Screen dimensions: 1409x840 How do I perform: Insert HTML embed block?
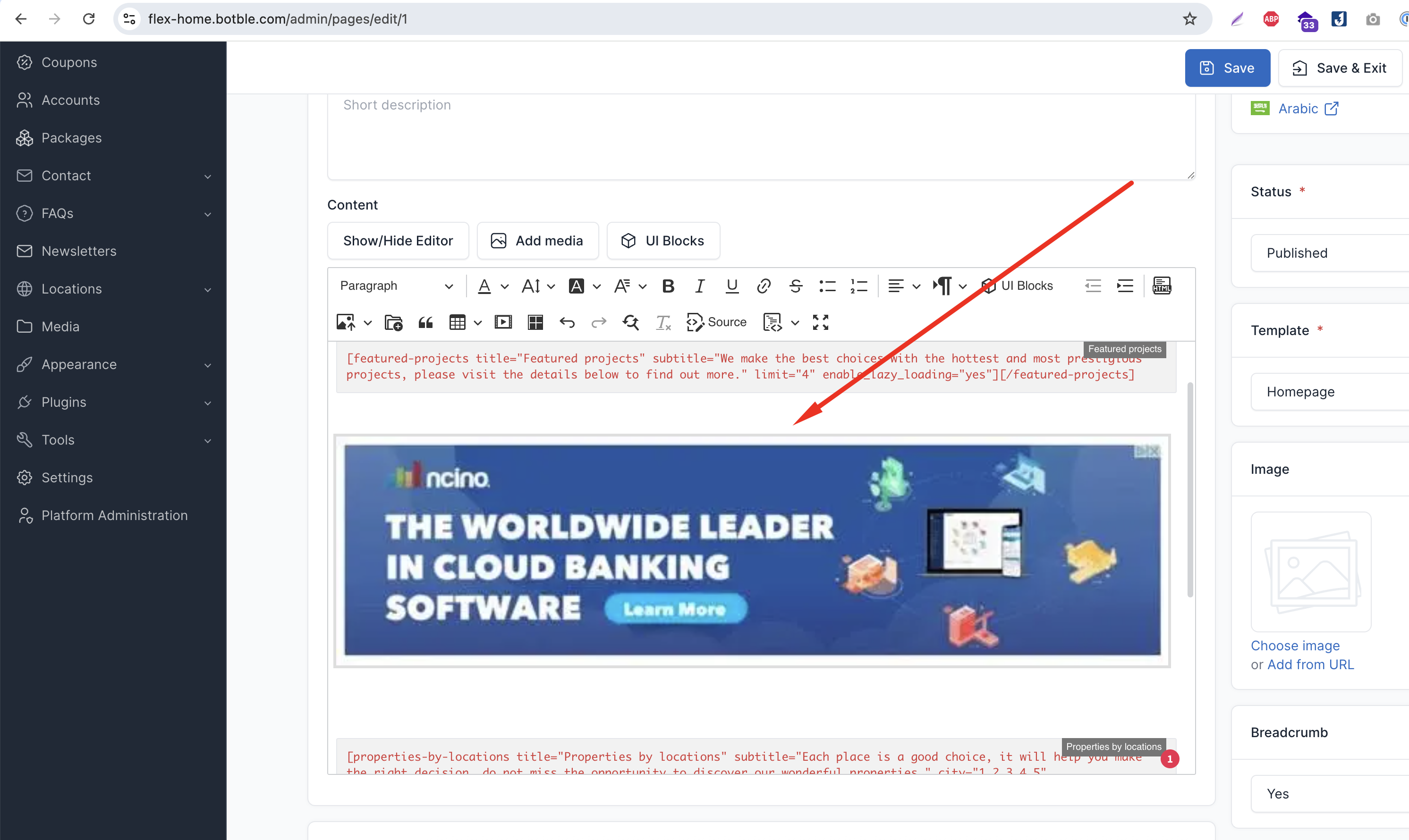pos(1162,286)
